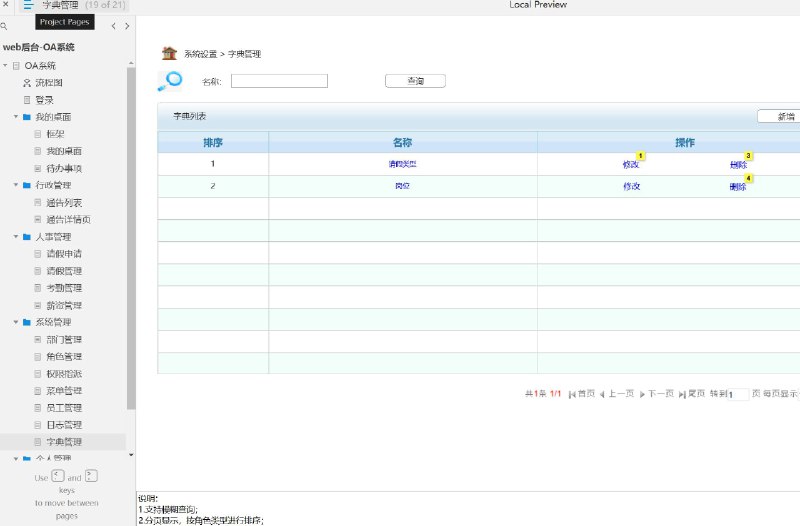Image resolution: width=800 pixels, height=526 pixels.
Task: Collapse the 人事管理 folder
Action: [16, 236]
